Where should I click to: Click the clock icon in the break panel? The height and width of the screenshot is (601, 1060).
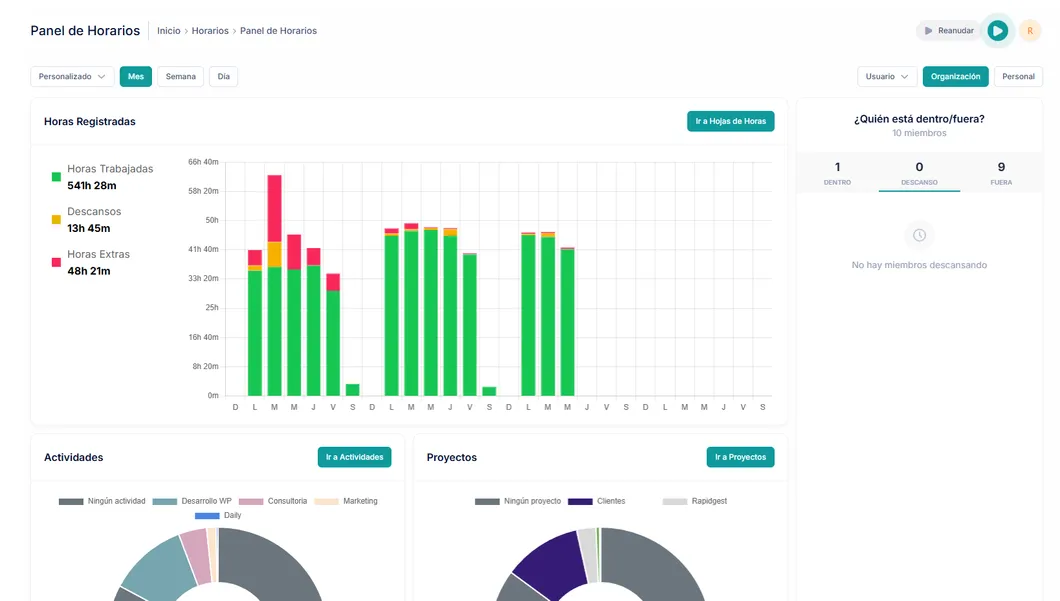point(919,235)
